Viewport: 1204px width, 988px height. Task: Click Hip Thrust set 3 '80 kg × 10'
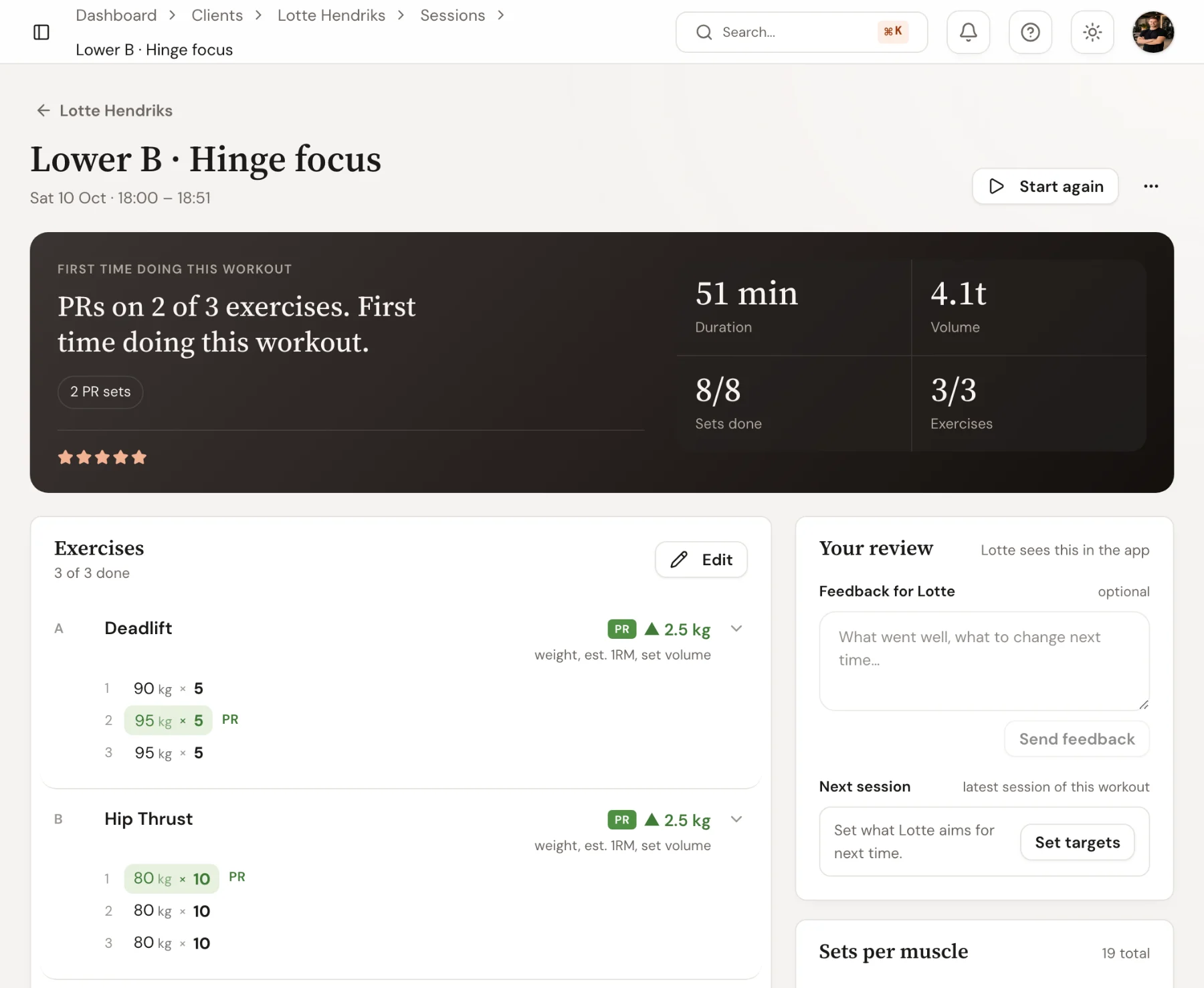[172, 943]
